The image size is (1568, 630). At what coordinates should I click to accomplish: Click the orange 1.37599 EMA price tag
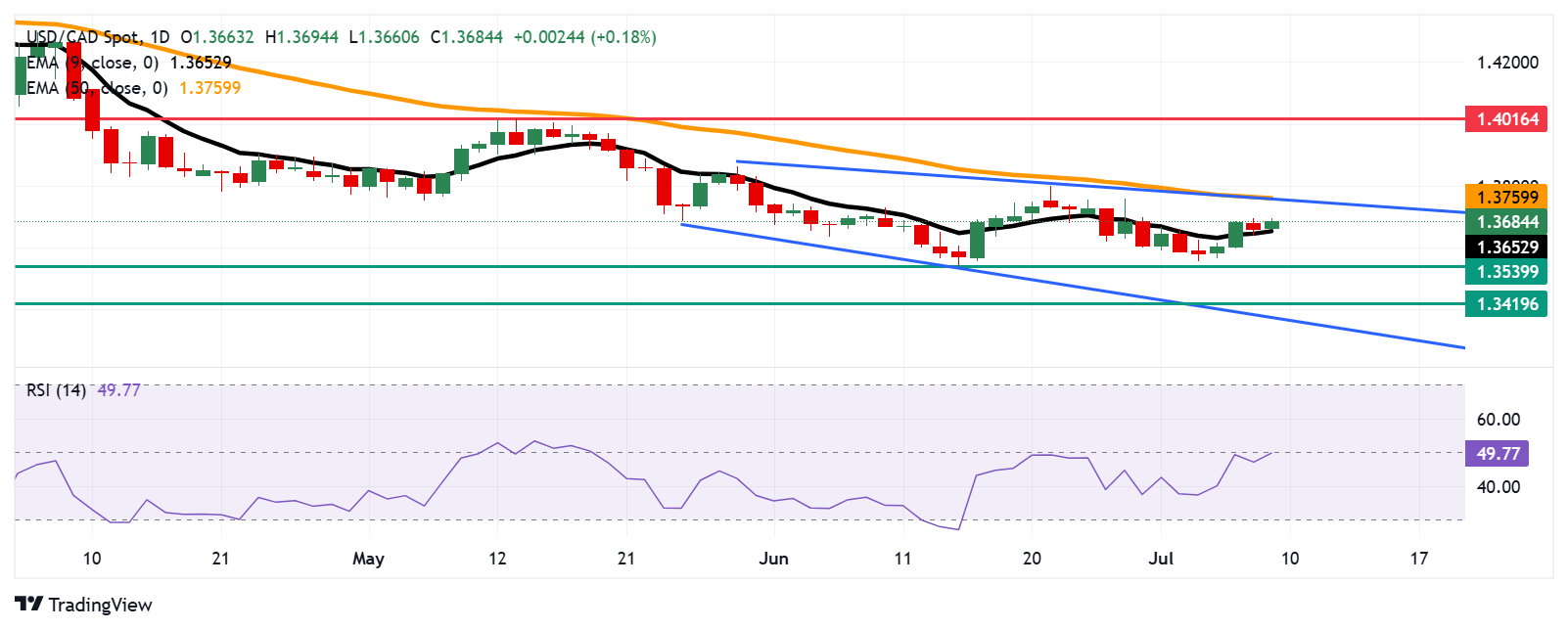(1506, 198)
